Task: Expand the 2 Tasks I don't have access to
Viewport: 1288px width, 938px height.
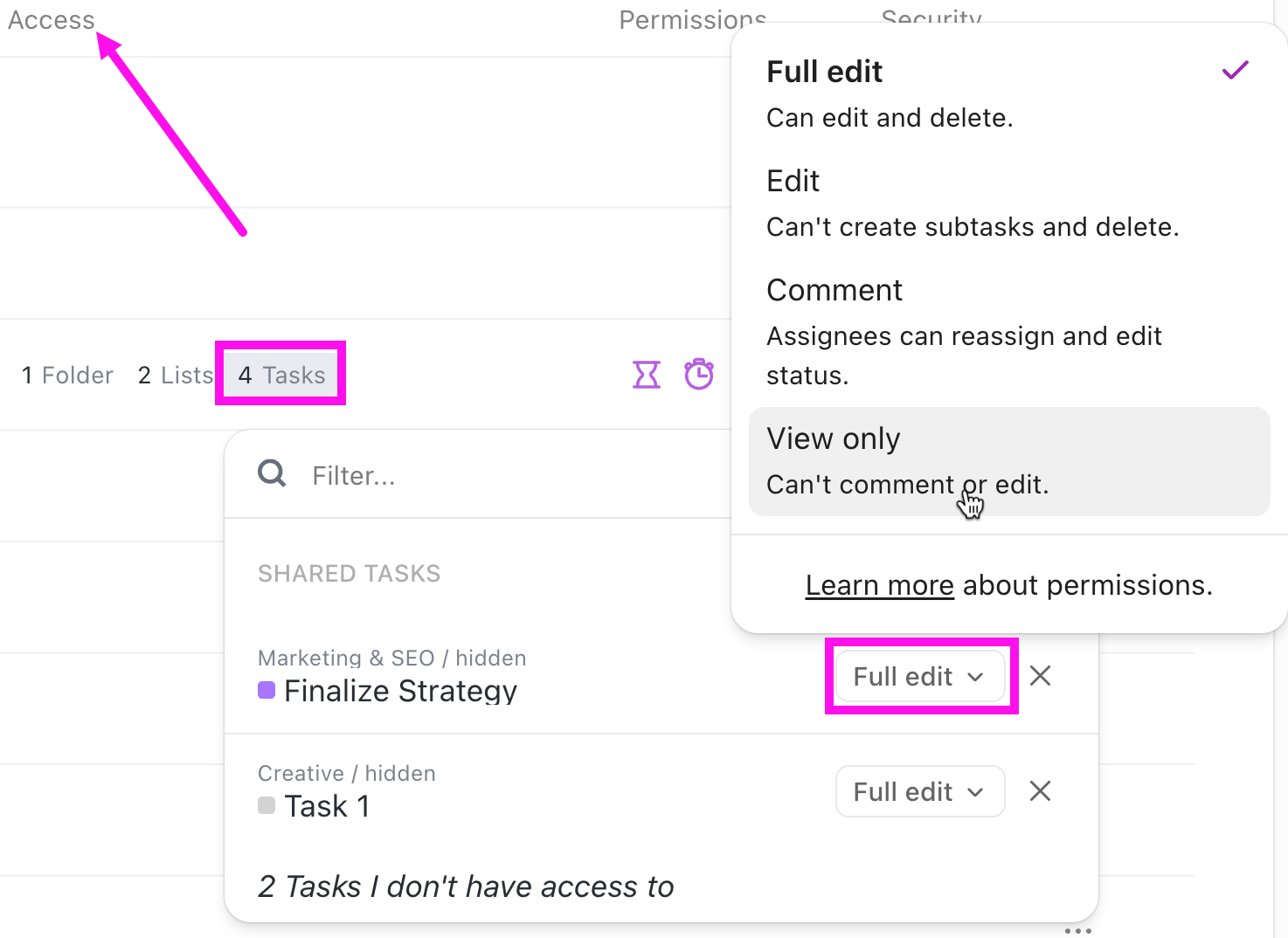Action: tap(465, 886)
